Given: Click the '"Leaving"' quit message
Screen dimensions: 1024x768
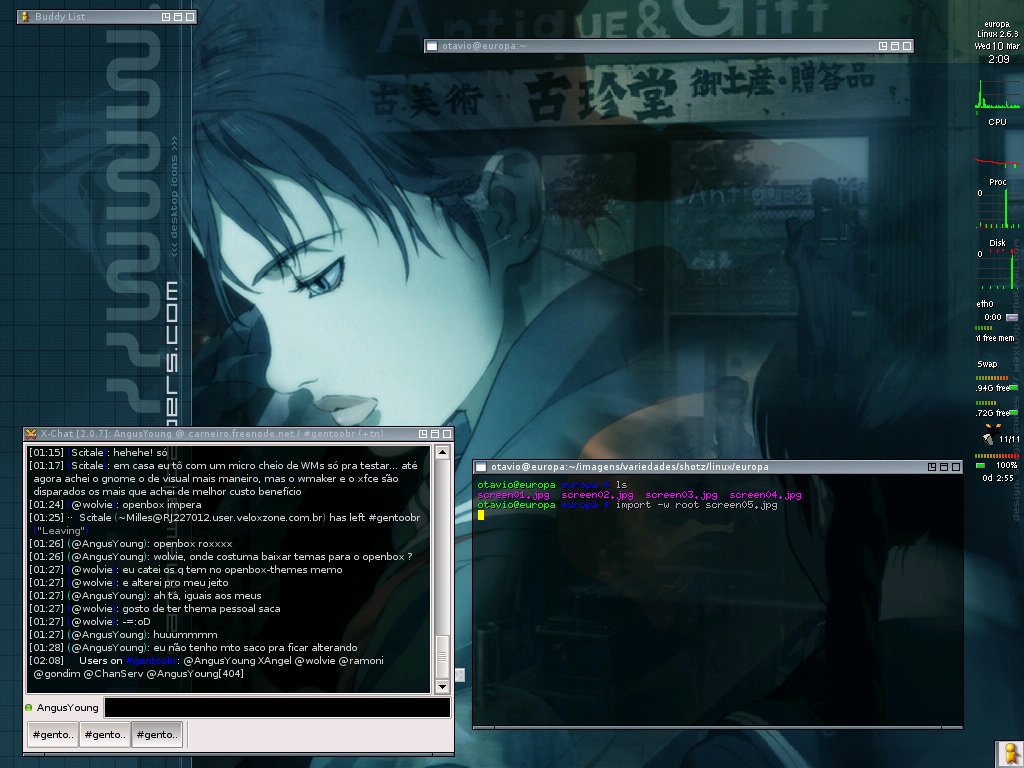Looking at the screenshot, I should 61,531.
